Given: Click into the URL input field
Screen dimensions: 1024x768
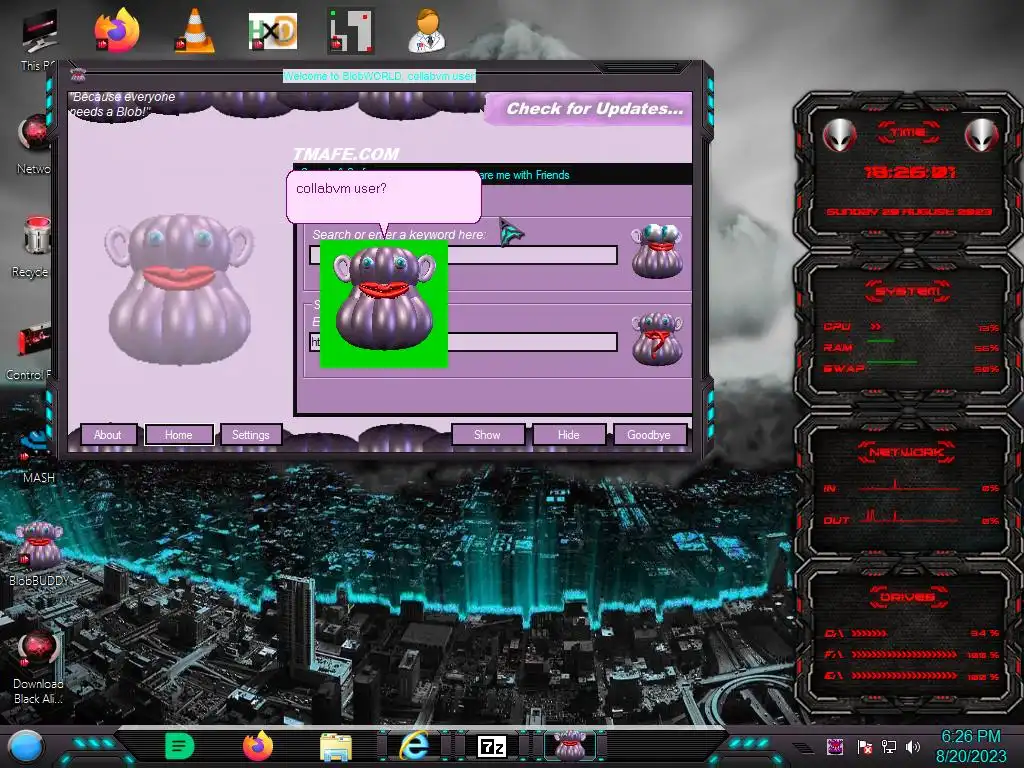Looking at the screenshot, I should pyautogui.click(x=532, y=342).
